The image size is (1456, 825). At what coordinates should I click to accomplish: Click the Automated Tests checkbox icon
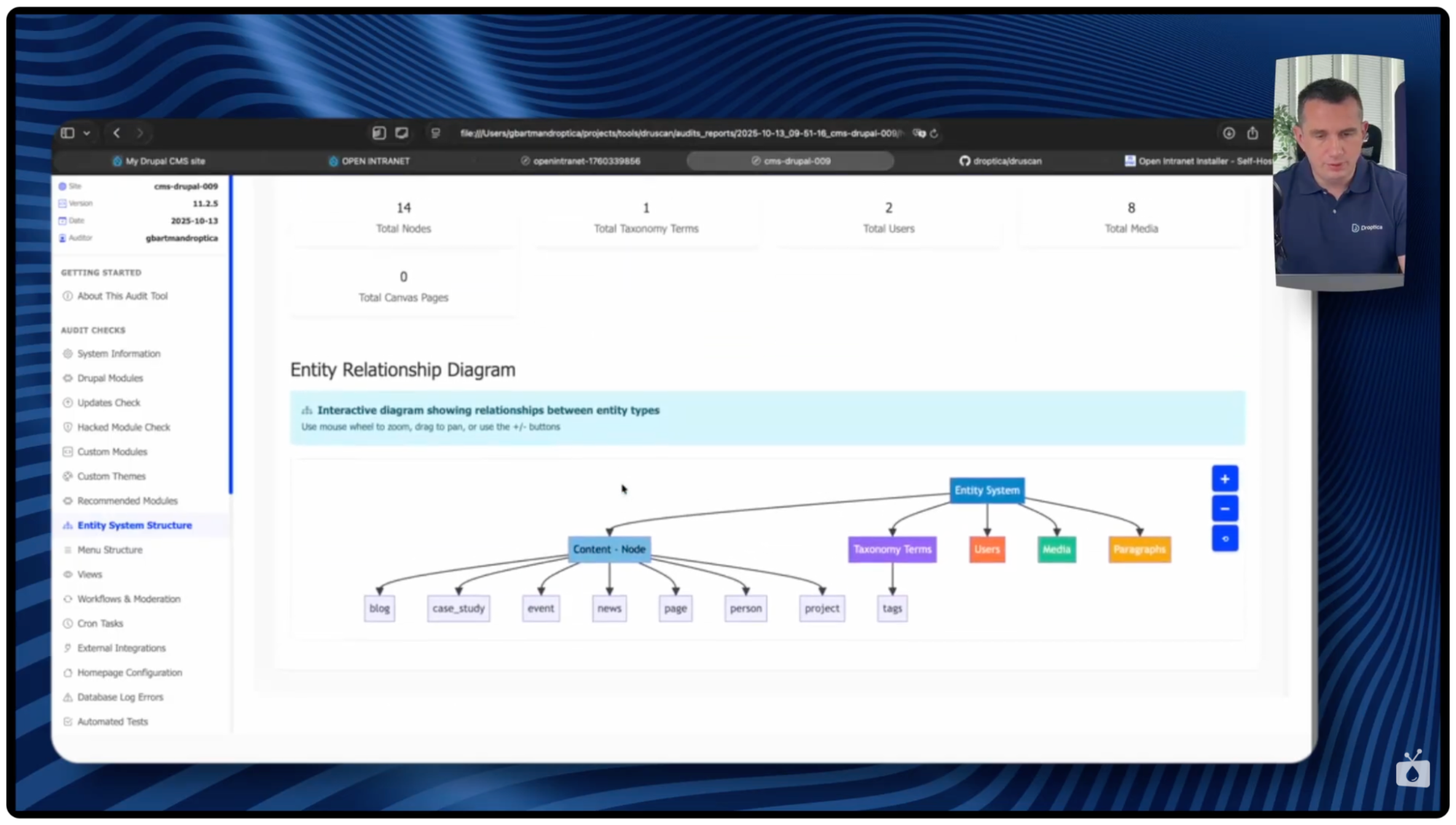(x=68, y=722)
